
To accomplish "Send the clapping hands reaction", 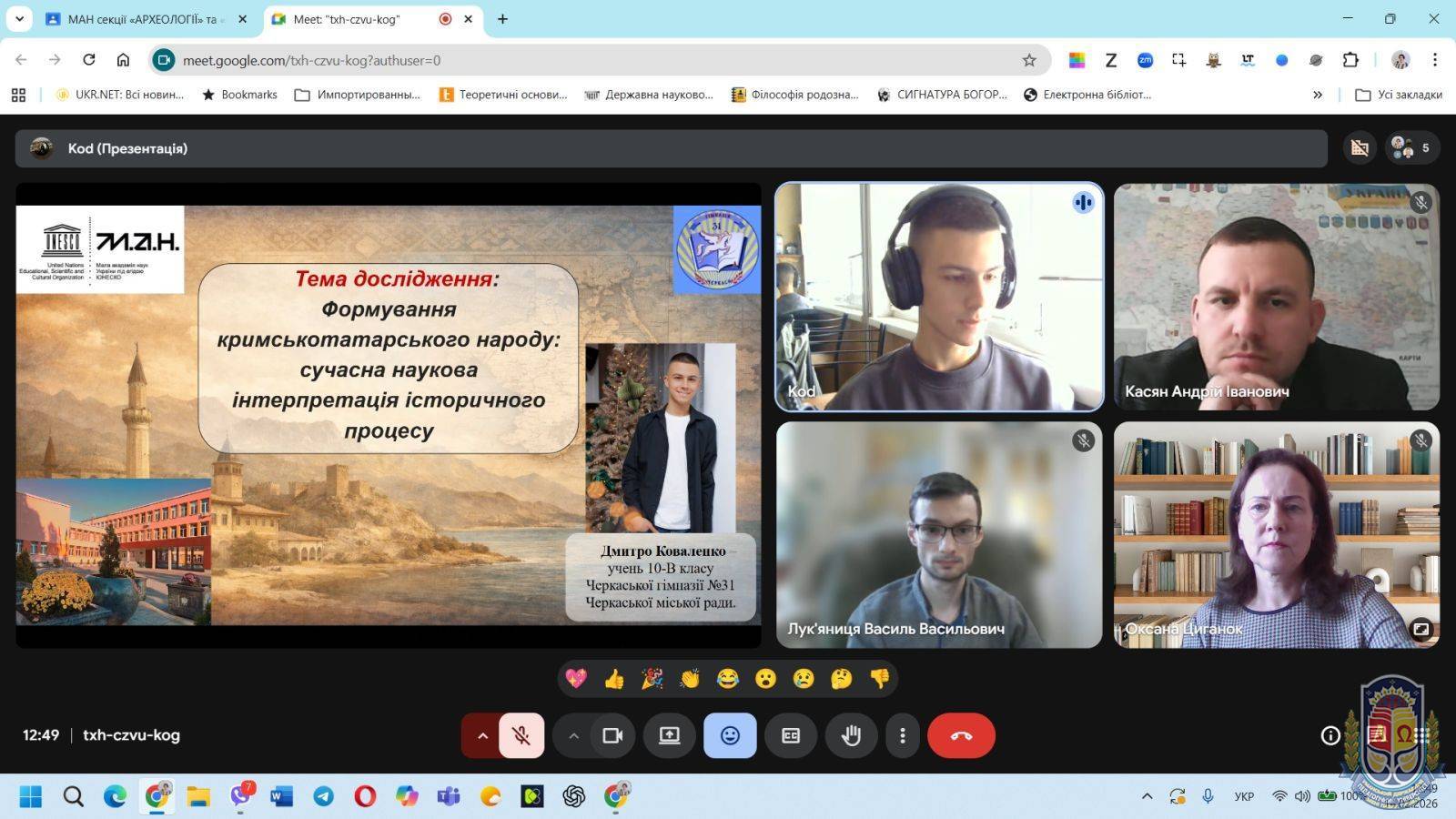I will 690,679.
